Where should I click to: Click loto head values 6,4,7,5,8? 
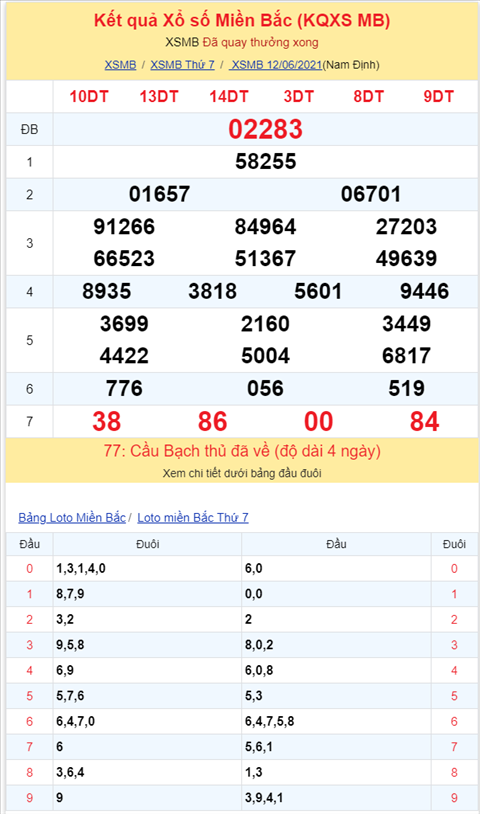269,721
